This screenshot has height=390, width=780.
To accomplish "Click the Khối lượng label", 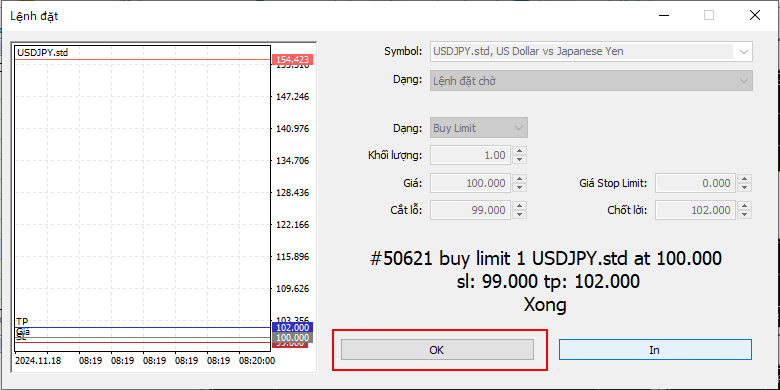I will click(395, 155).
